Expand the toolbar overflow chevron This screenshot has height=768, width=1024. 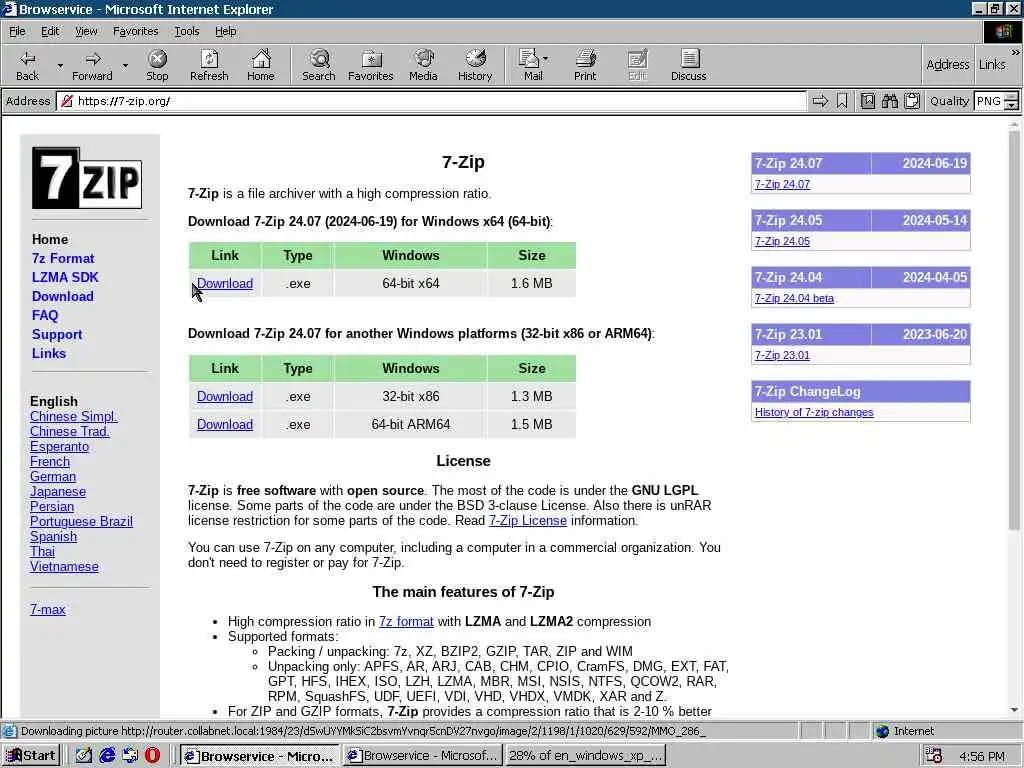pyautogui.click(x=1015, y=52)
